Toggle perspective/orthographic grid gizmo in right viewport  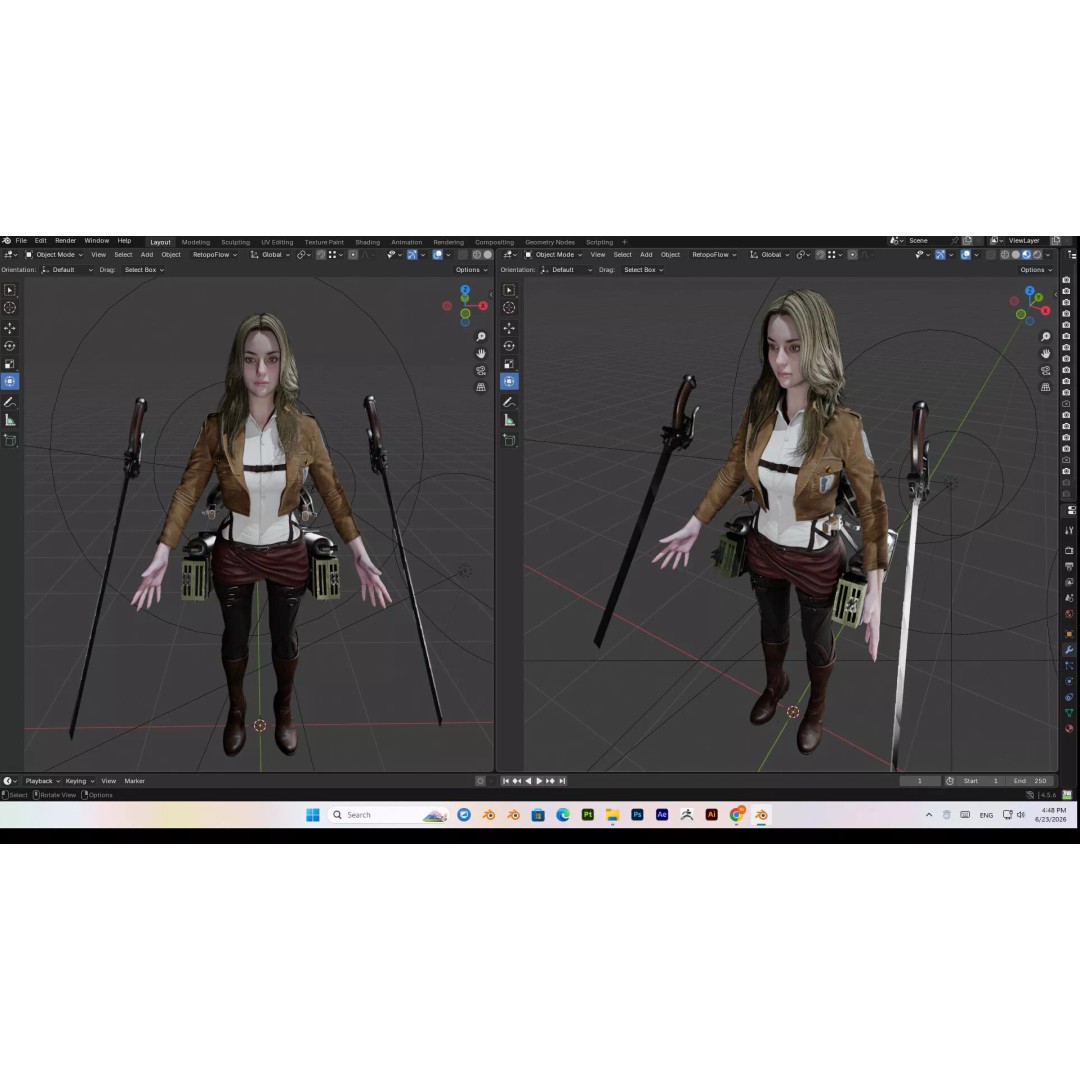[1046, 387]
